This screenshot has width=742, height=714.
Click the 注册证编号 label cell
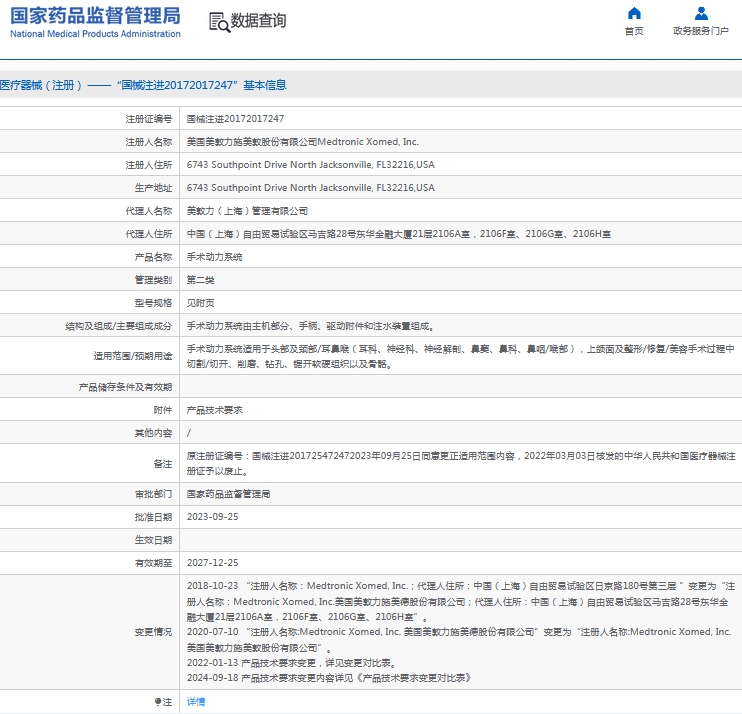click(x=149, y=119)
